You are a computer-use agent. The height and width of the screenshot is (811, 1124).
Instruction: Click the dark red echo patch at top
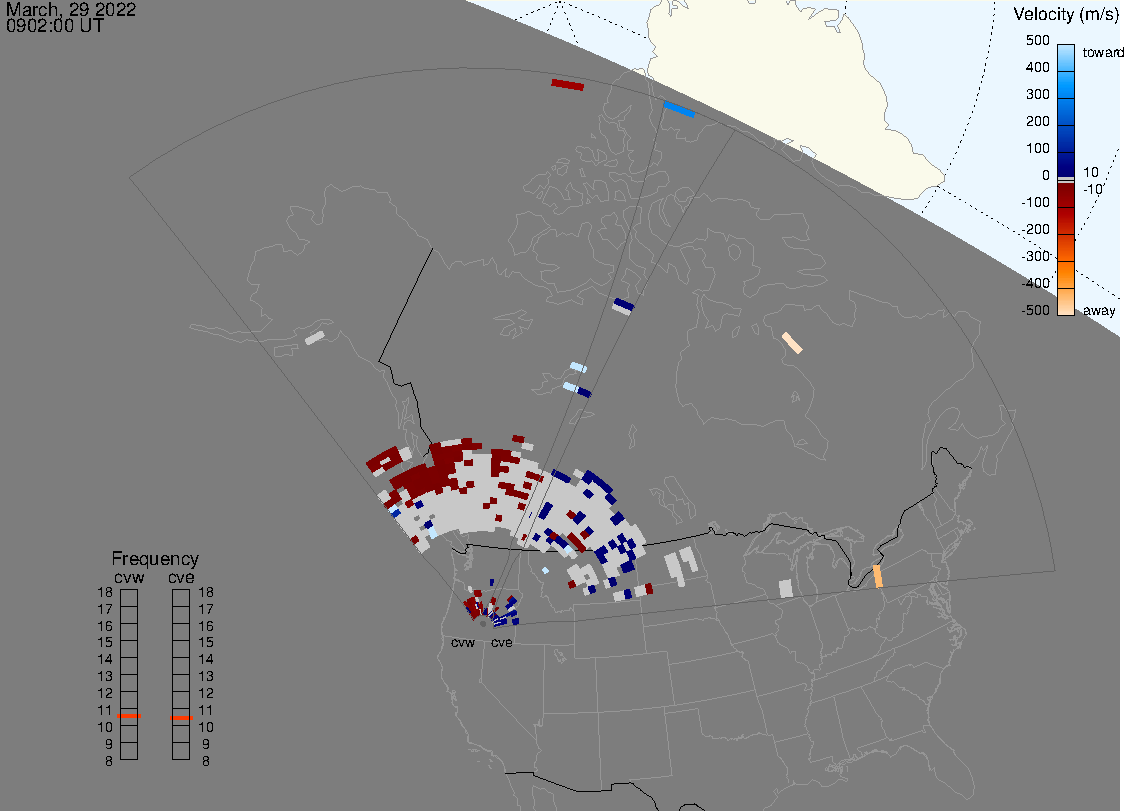point(568,85)
